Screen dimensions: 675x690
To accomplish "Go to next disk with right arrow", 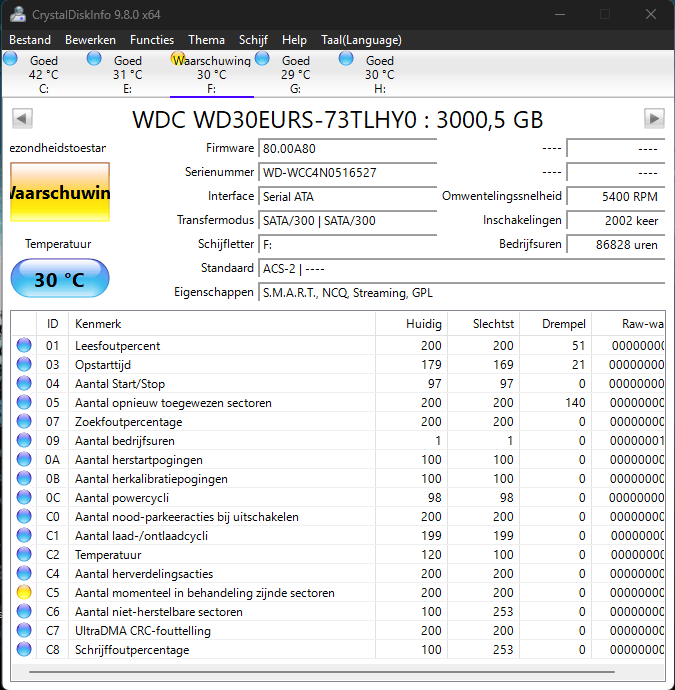I will tap(654, 118).
